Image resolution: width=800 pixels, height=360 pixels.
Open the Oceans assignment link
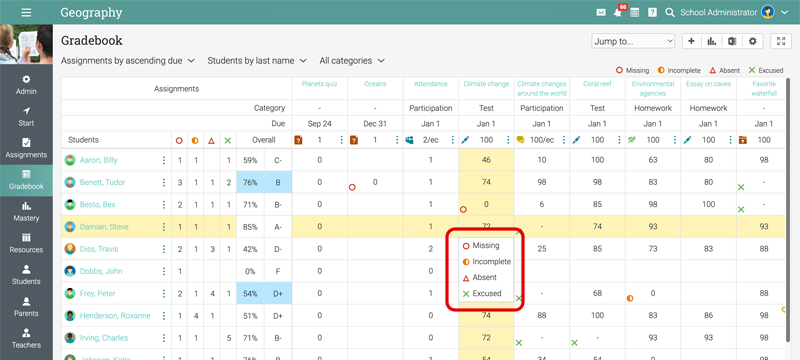click(x=375, y=84)
